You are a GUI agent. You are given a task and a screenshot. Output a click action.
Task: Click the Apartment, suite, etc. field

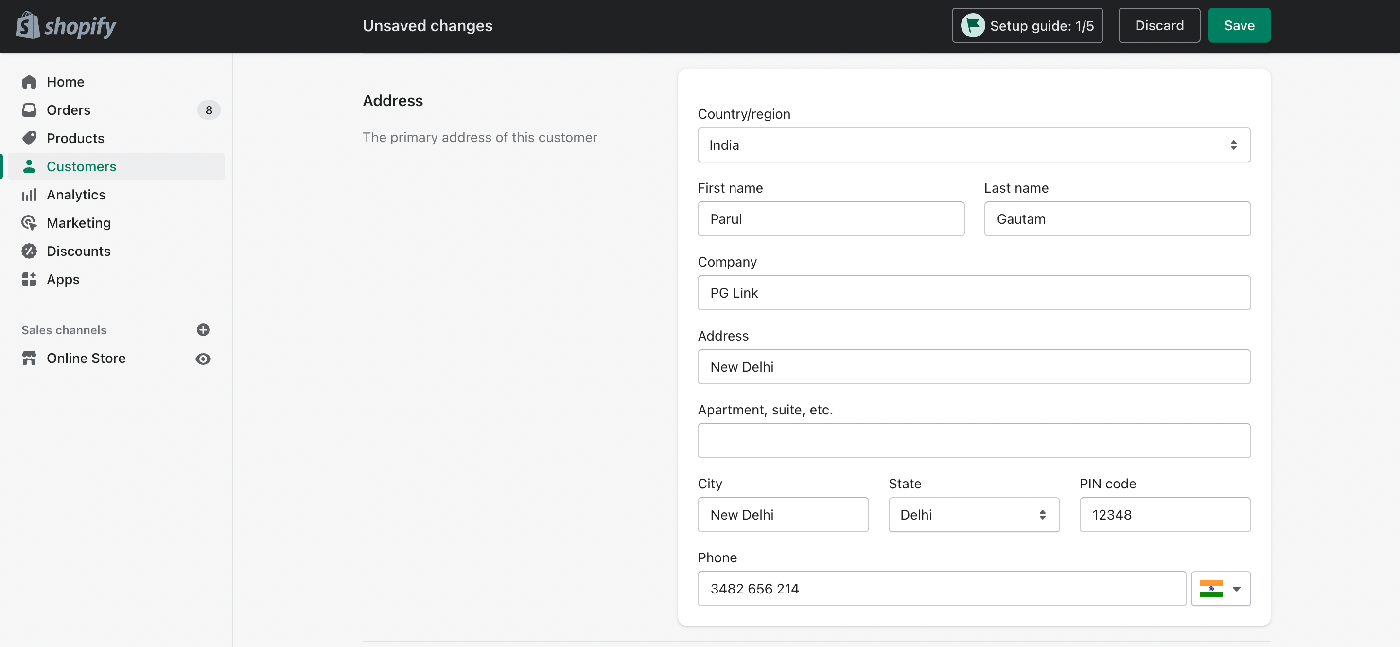point(974,441)
